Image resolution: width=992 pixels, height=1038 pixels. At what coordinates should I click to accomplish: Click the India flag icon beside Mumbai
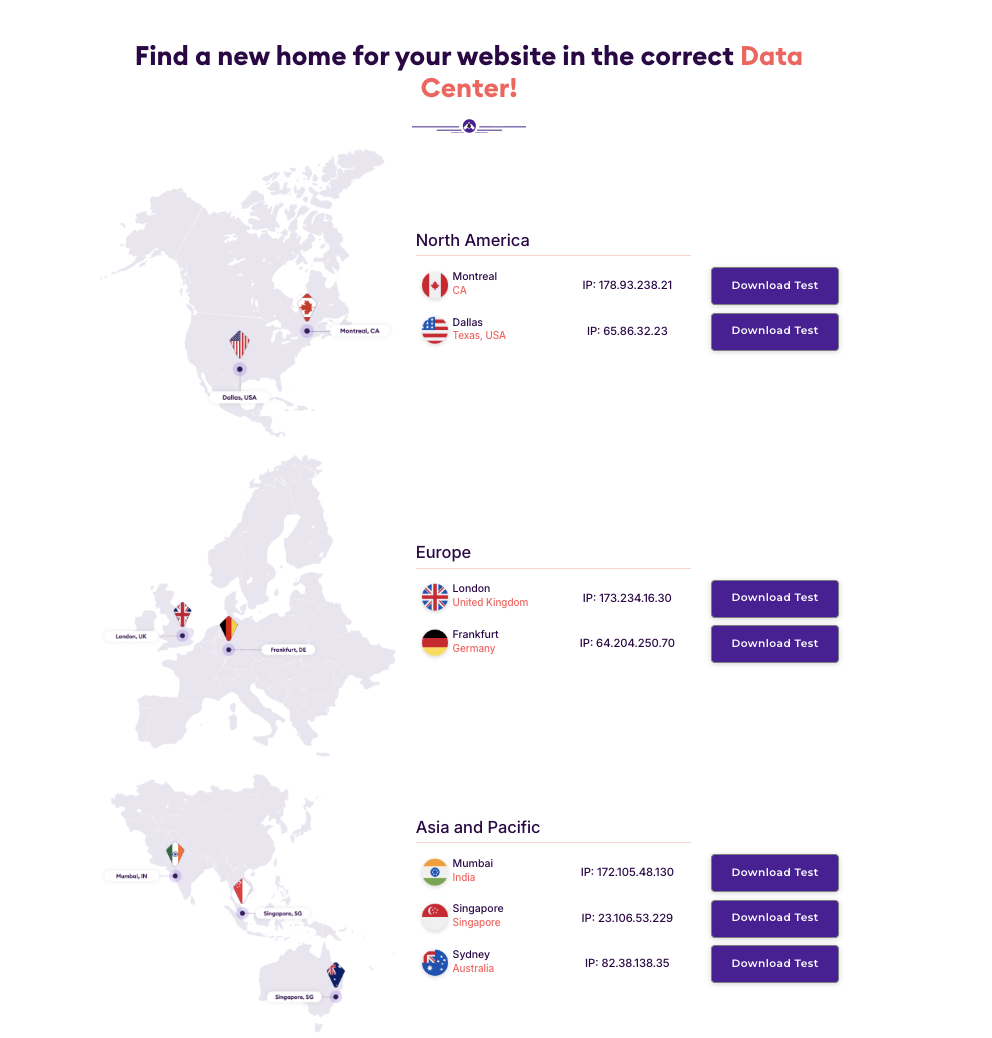pos(435,872)
